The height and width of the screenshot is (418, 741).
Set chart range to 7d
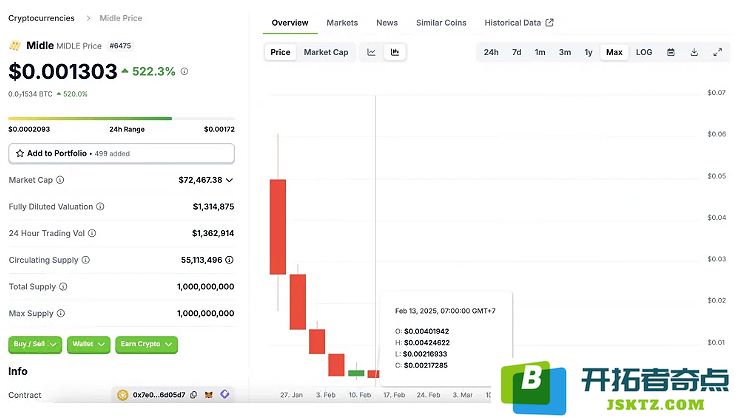(517, 52)
